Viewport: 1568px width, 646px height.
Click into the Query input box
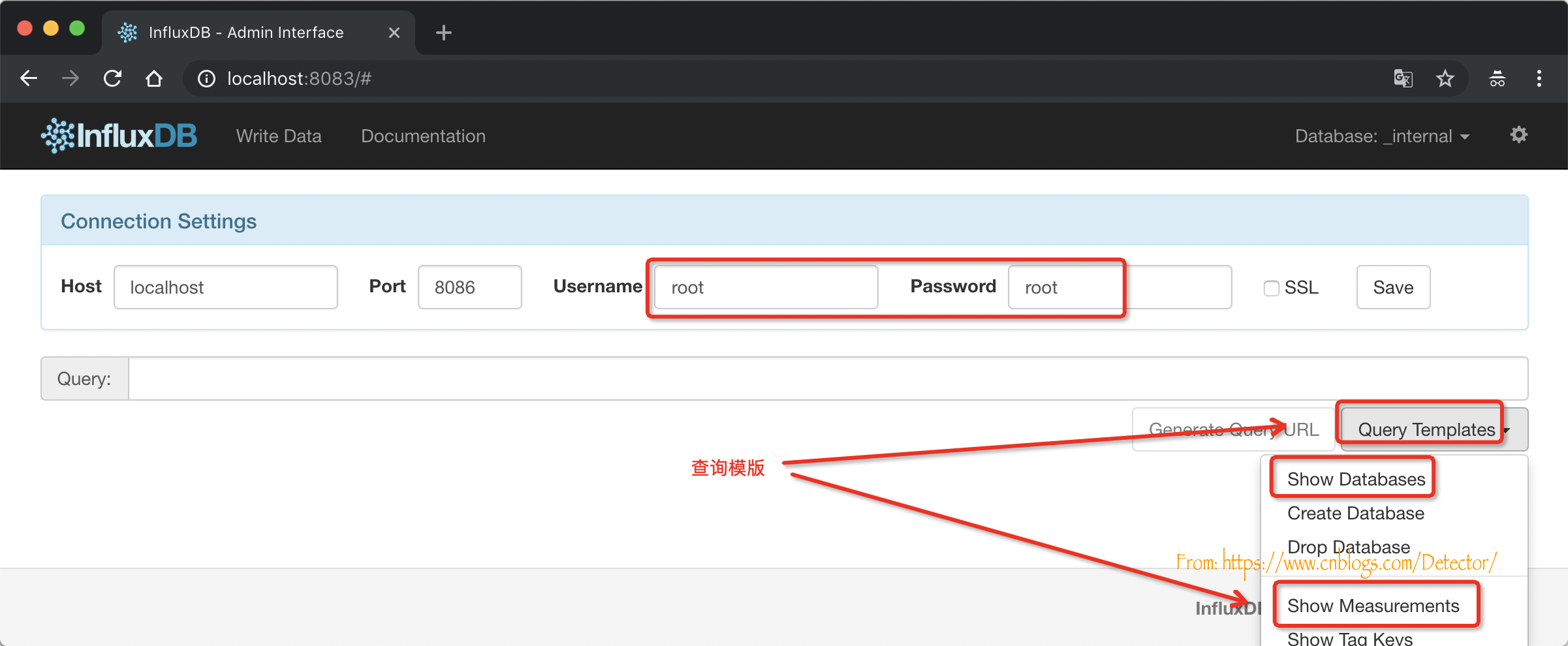coord(828,378)
